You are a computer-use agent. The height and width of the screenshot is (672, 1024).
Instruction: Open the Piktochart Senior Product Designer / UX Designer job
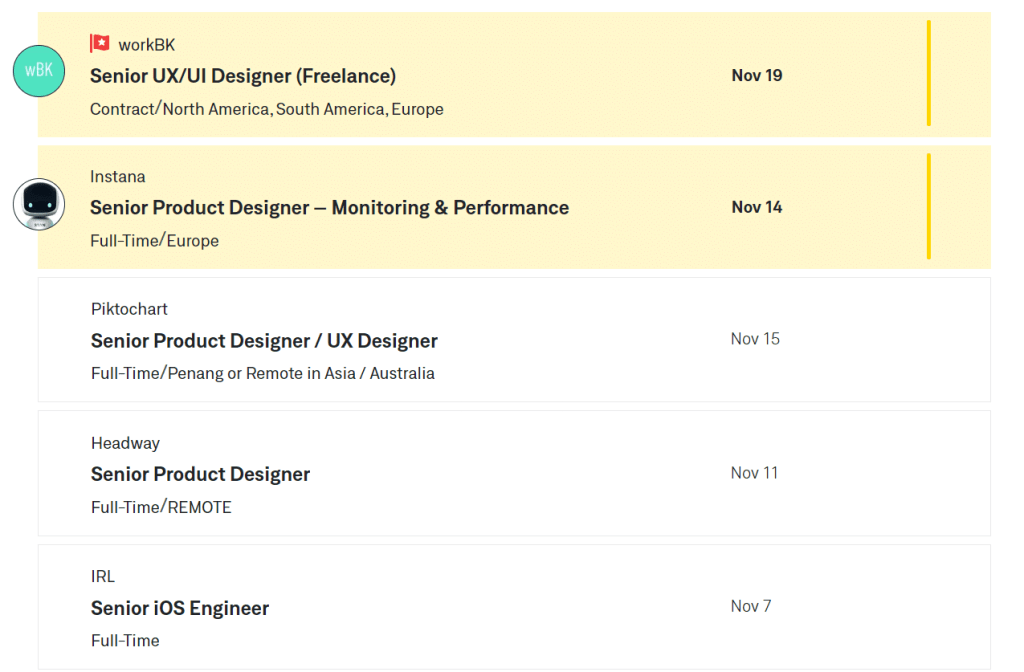pyautogui.click(x=264, y=340)
